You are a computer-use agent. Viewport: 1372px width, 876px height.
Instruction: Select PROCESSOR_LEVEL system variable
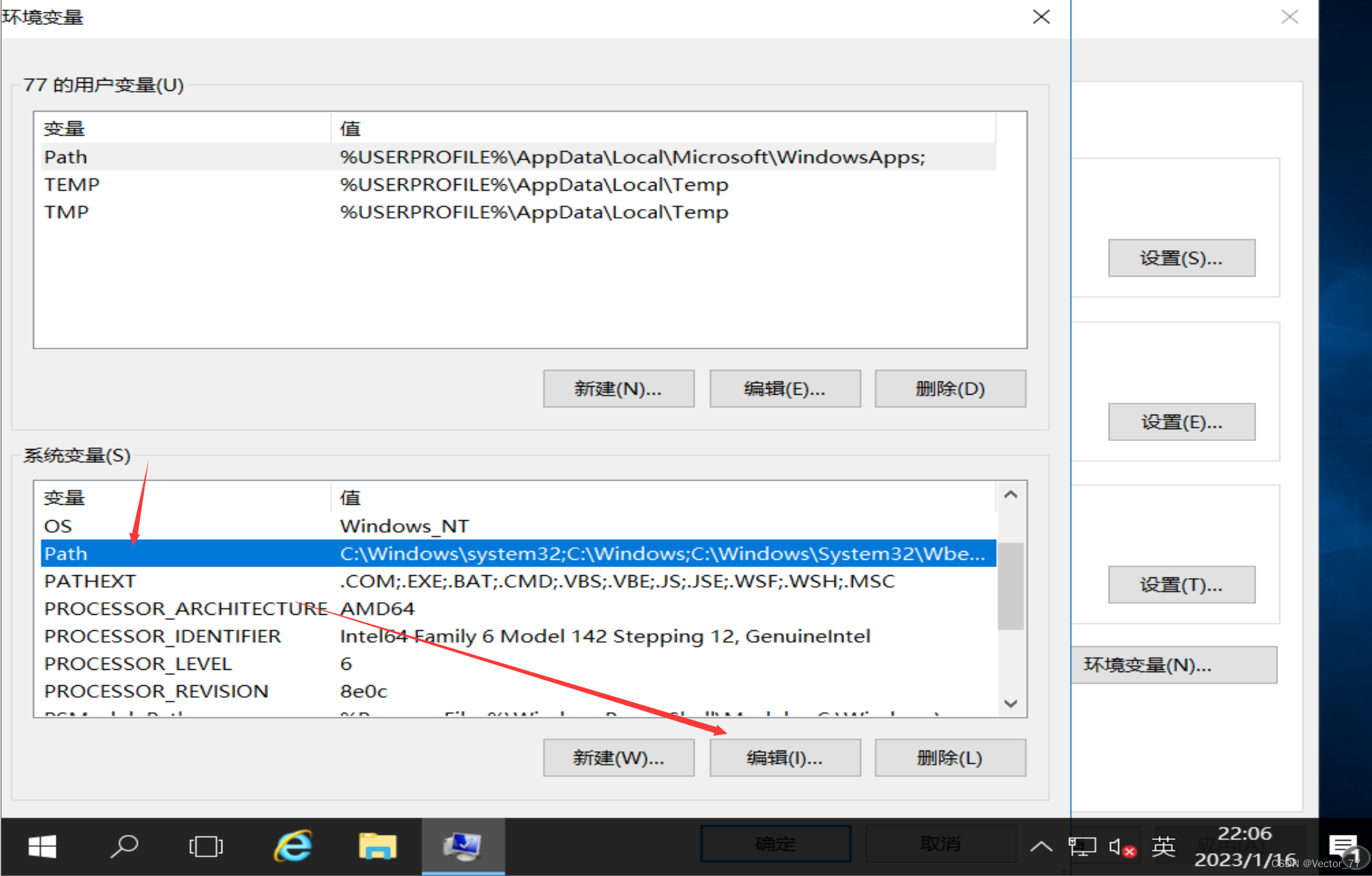coord(518,663)
